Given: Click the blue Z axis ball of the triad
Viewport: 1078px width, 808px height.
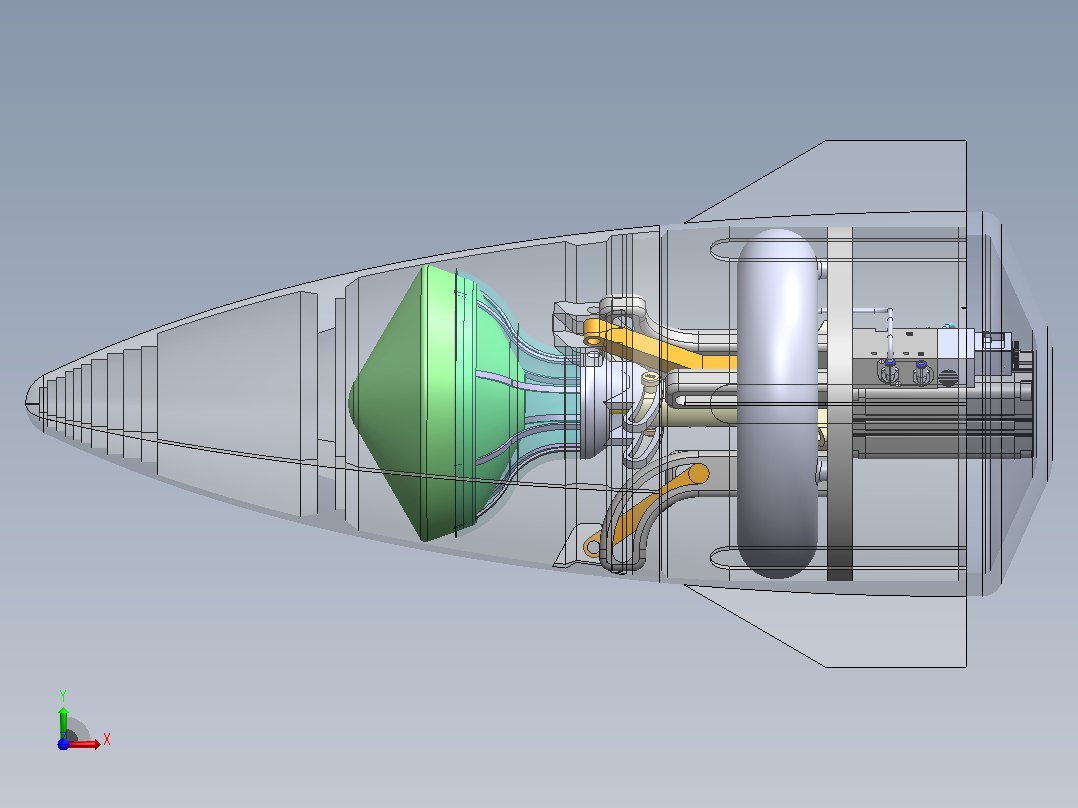Looking at the screenshot, I should click(63, 744).
